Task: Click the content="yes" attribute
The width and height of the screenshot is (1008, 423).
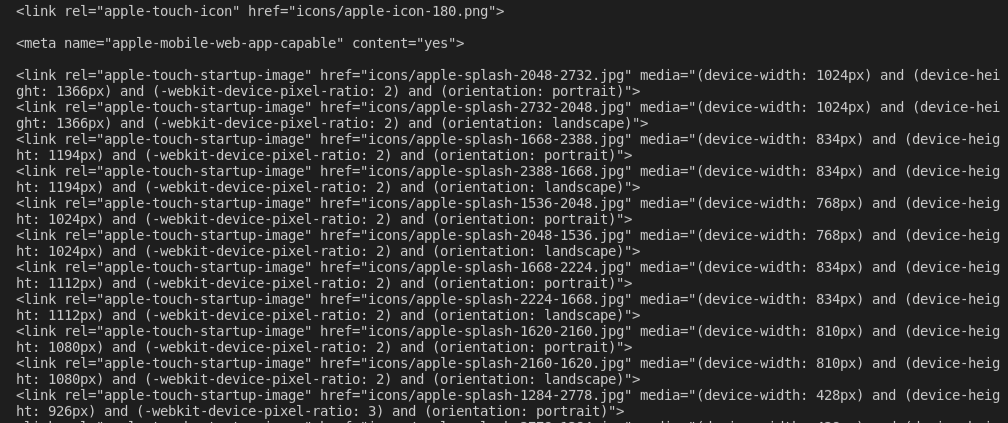Action: tap(404, 43)
